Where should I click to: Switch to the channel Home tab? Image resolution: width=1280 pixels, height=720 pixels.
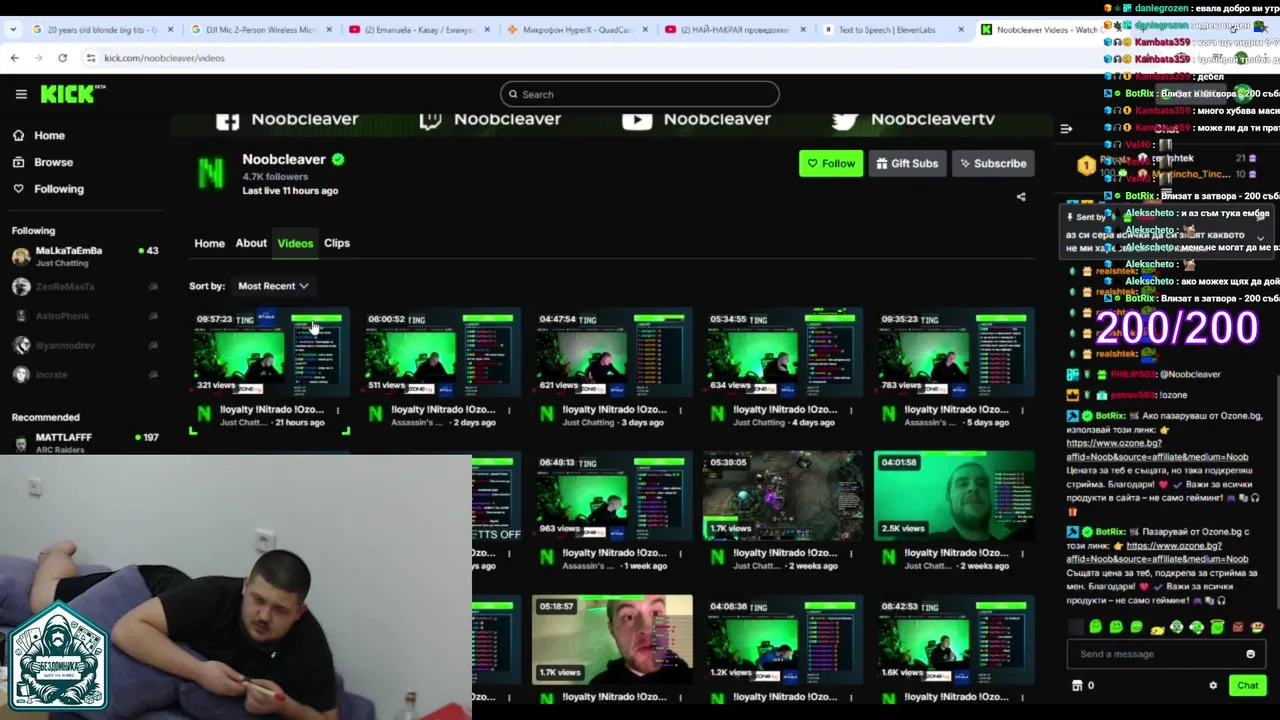click(x=209, y=243)
